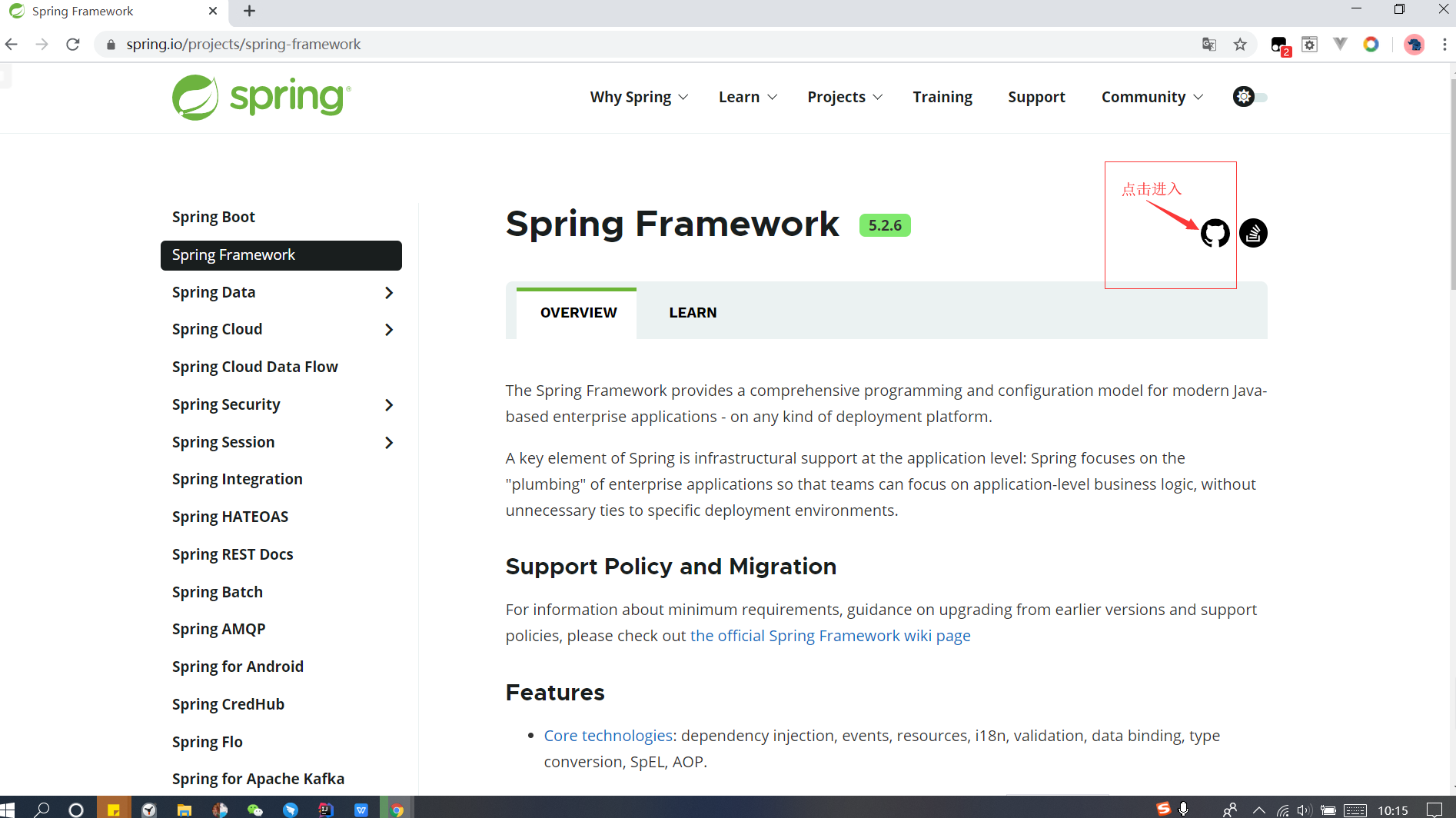Expand the Spring Security submenu

[389, 404]
